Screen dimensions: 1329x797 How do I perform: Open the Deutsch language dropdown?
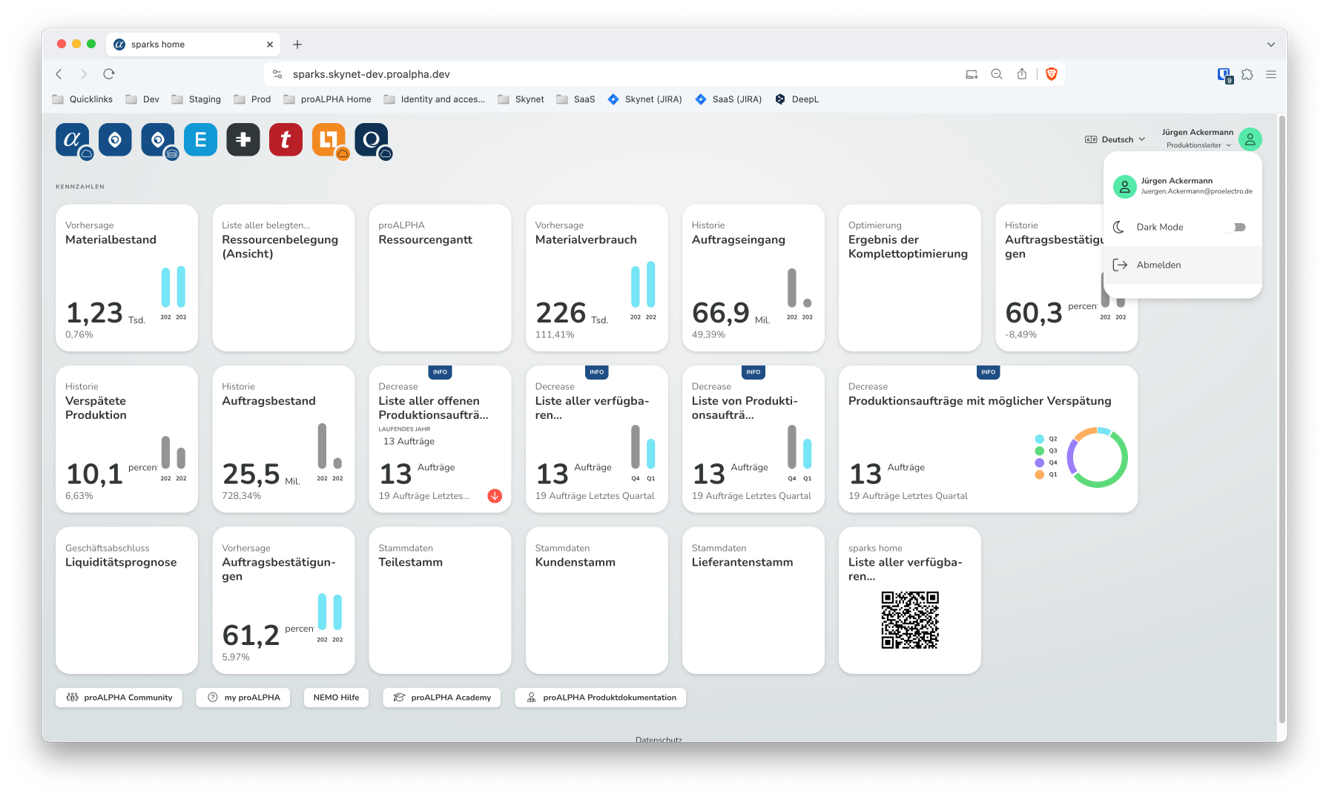(1115, 139)
